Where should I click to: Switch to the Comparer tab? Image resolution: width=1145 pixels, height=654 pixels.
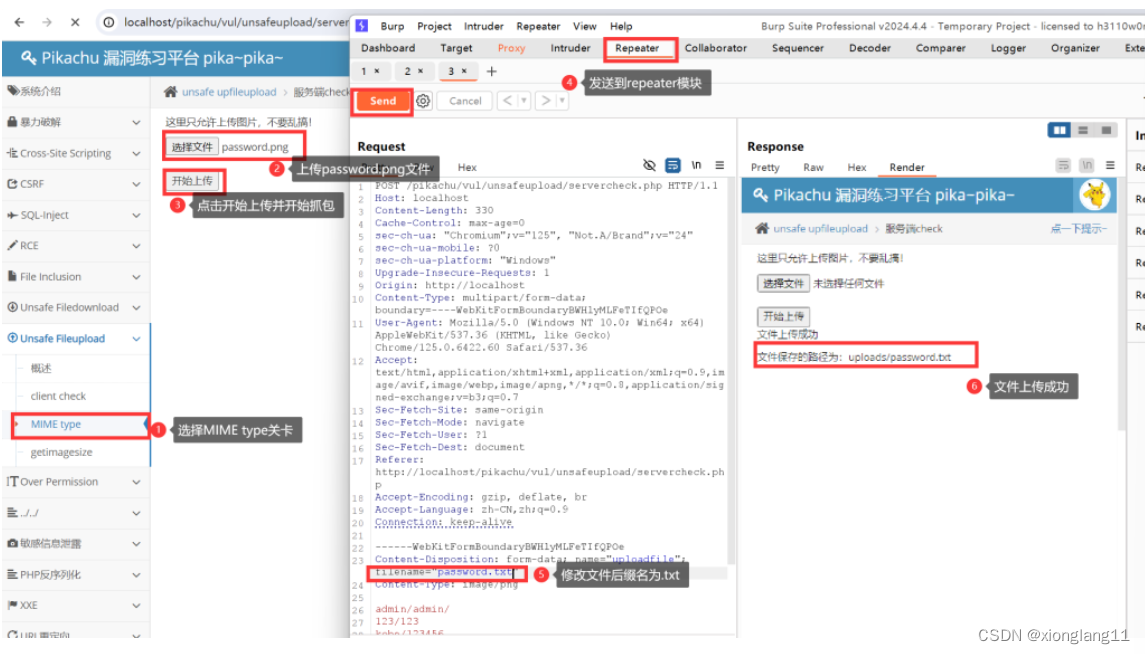(941, 47)
